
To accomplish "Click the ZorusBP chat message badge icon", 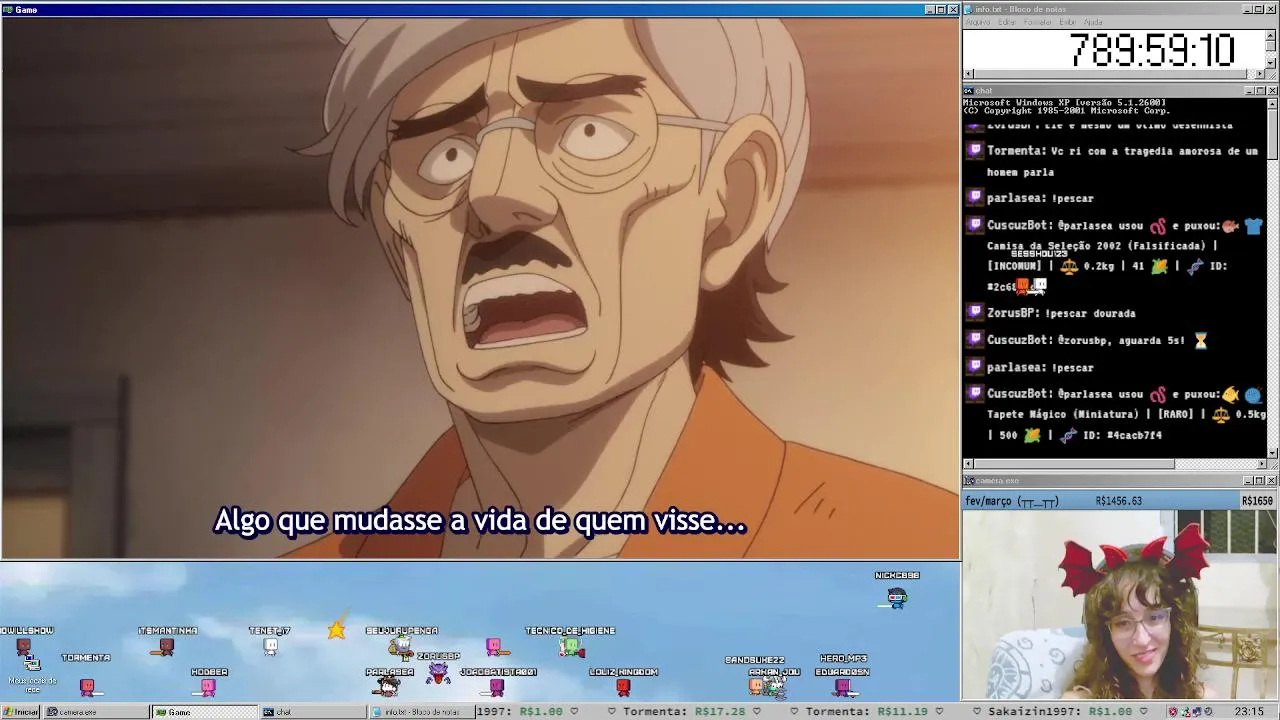I will pos(975,313).
